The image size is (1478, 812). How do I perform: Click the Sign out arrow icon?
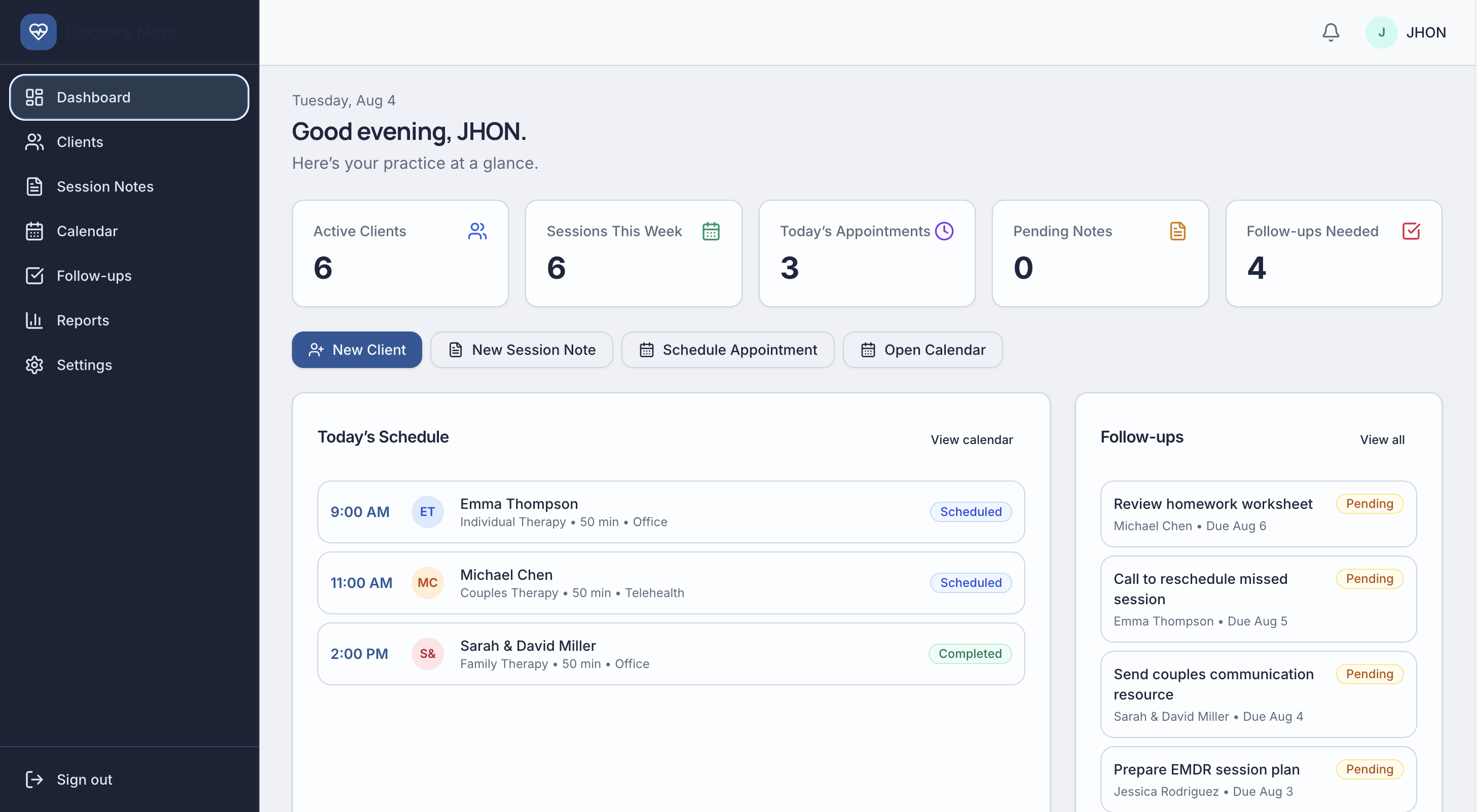(x=34, y=779)
